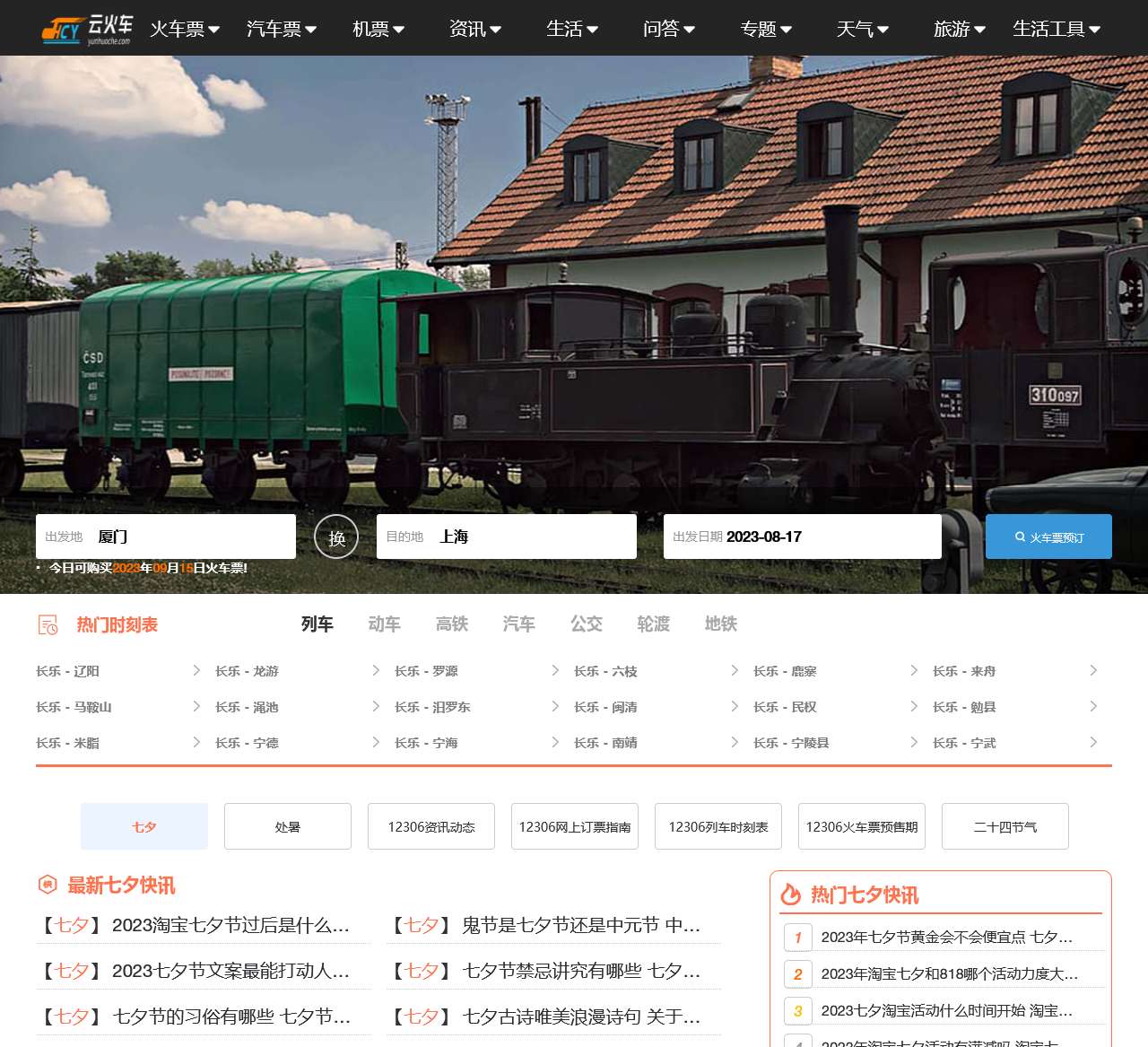1148x1047 pixels.
Task: Click the arrow next to 长乐 - 闽清
Action: pos(735,706)
